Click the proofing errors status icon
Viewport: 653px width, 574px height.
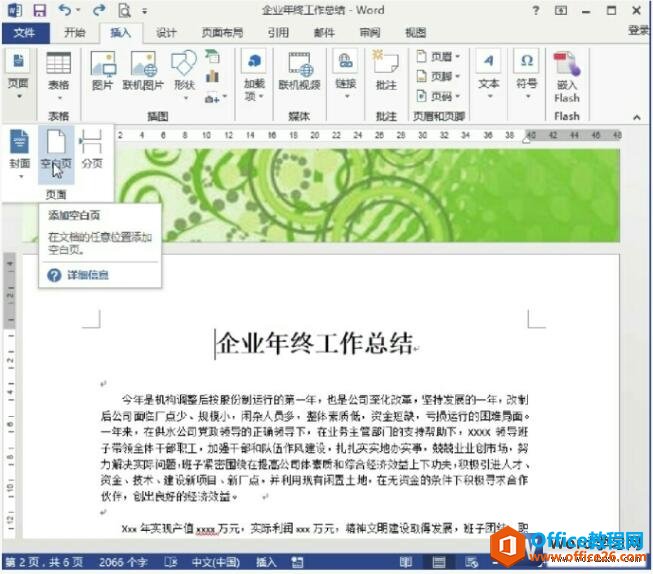171,562
